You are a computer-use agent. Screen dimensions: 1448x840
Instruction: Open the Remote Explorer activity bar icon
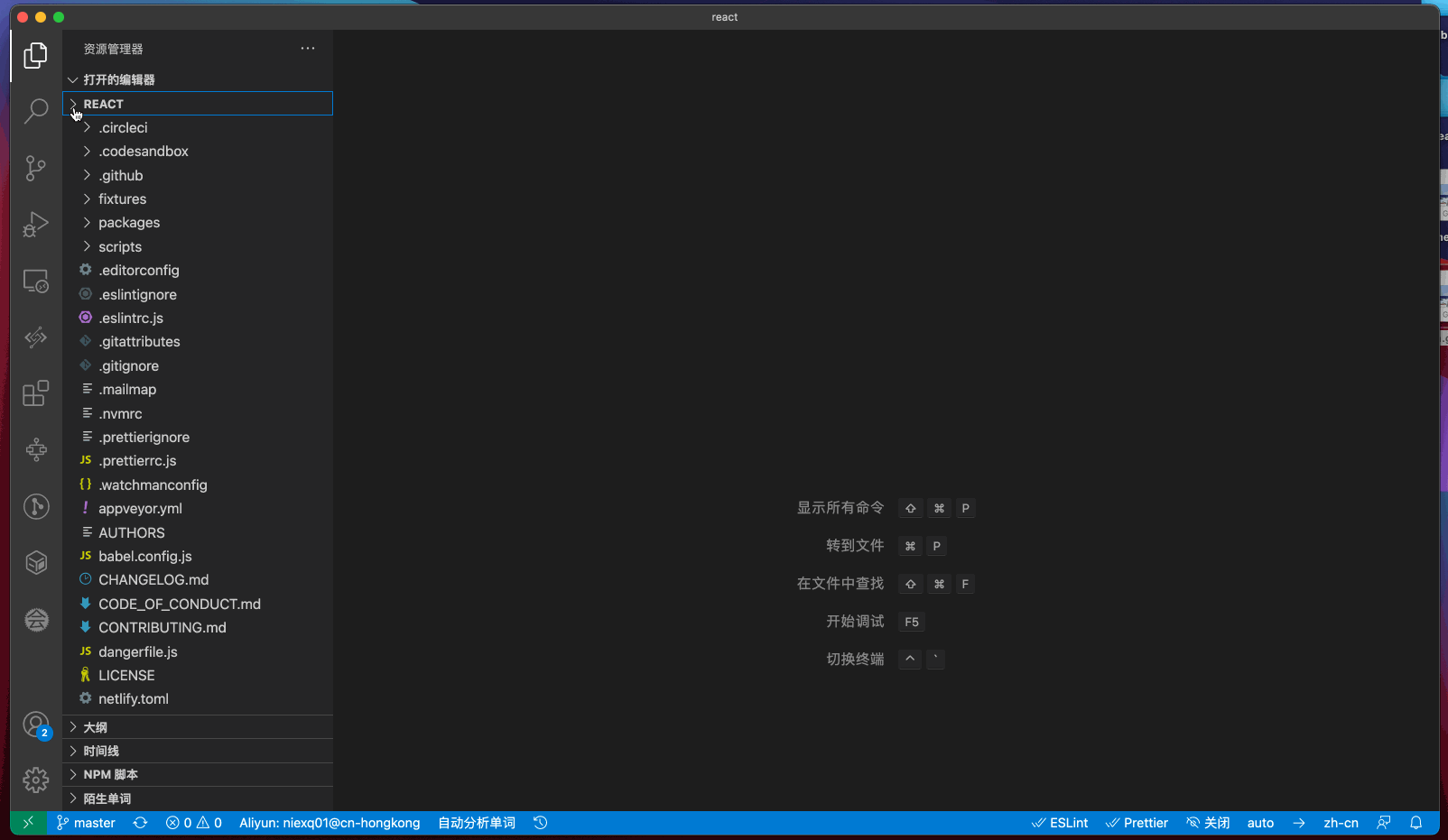click(35, 282)
